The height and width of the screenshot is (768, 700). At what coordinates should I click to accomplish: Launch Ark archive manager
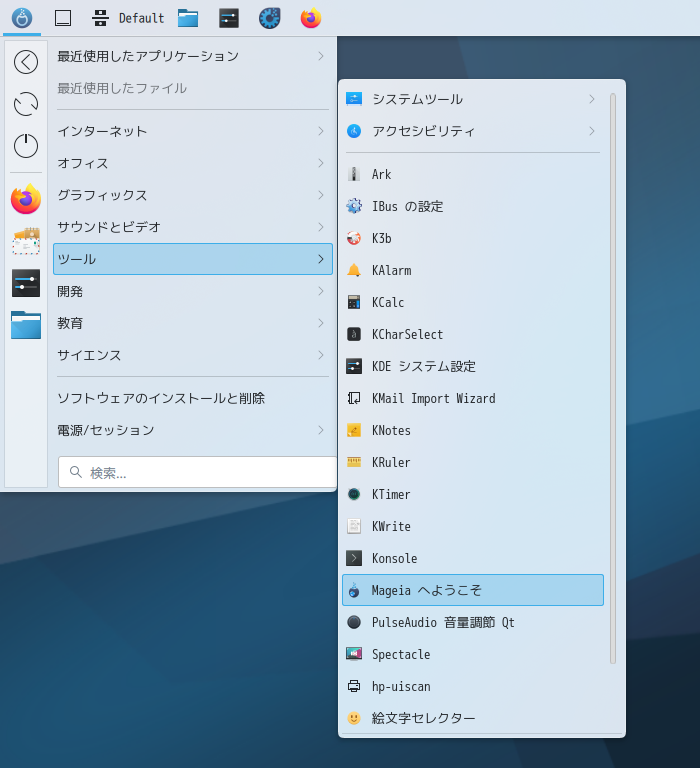click(x=473, y=174)
